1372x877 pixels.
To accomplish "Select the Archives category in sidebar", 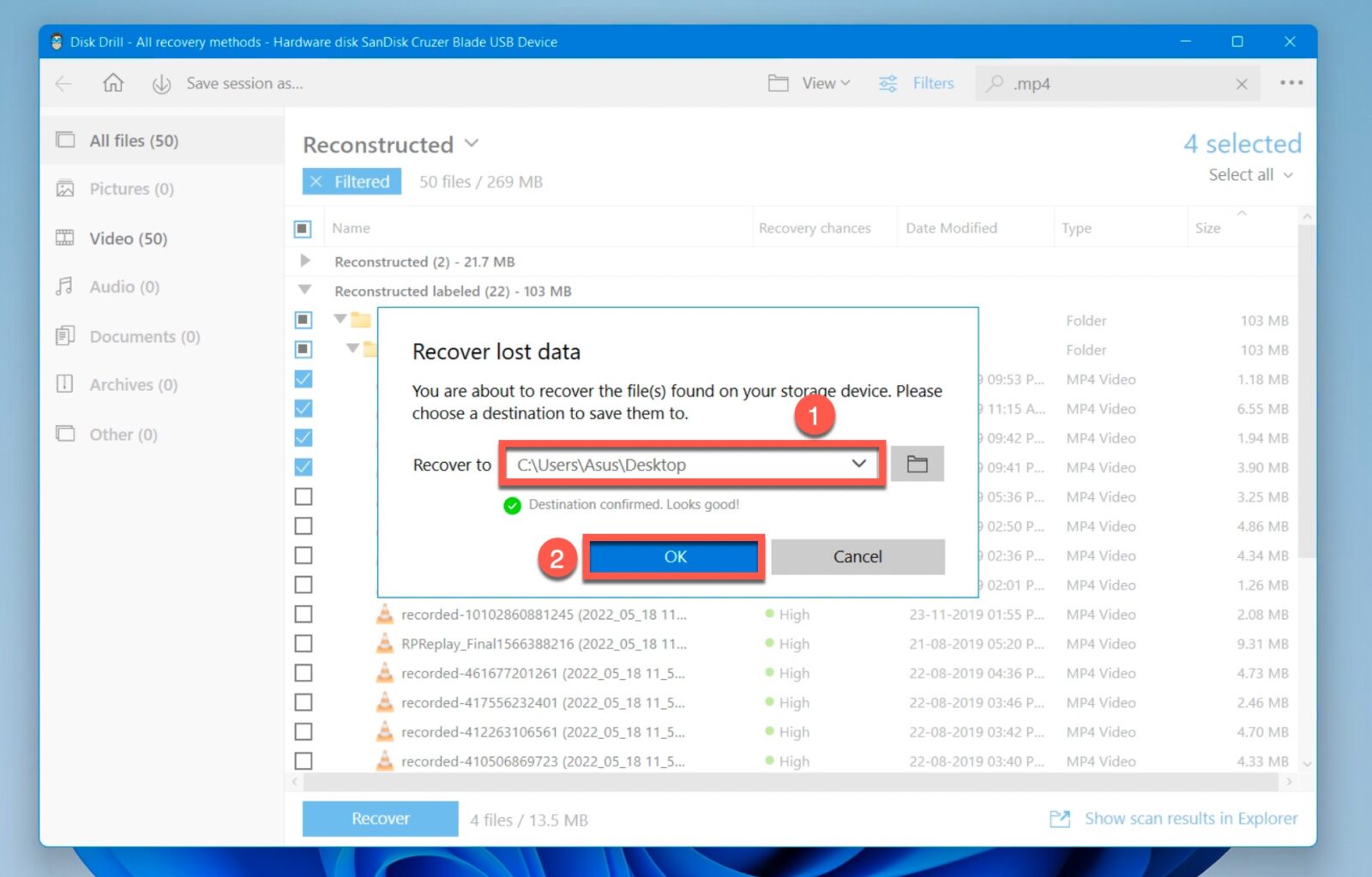I will (130, 384).
